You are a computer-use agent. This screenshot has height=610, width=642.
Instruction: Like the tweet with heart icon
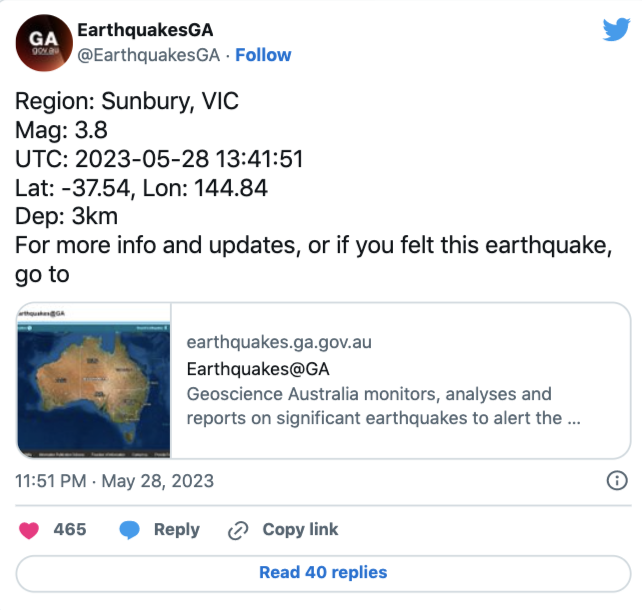pos(29,530)
